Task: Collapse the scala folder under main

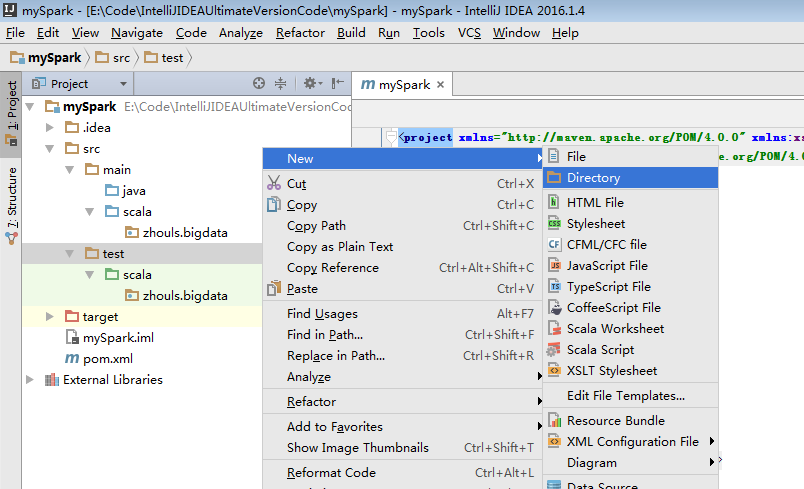Action: pyautogui.click(x=90, y=212)
